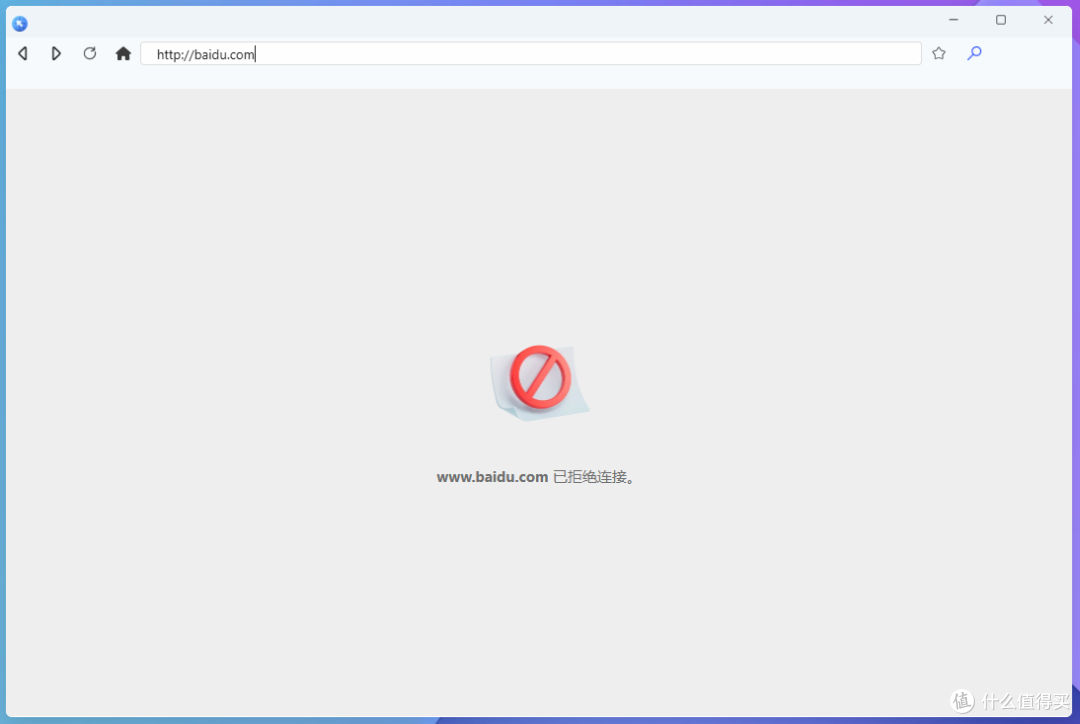Click the forward navigation arrow
The height and width of the screenshot is (724, 1080).
pos(56,53)
